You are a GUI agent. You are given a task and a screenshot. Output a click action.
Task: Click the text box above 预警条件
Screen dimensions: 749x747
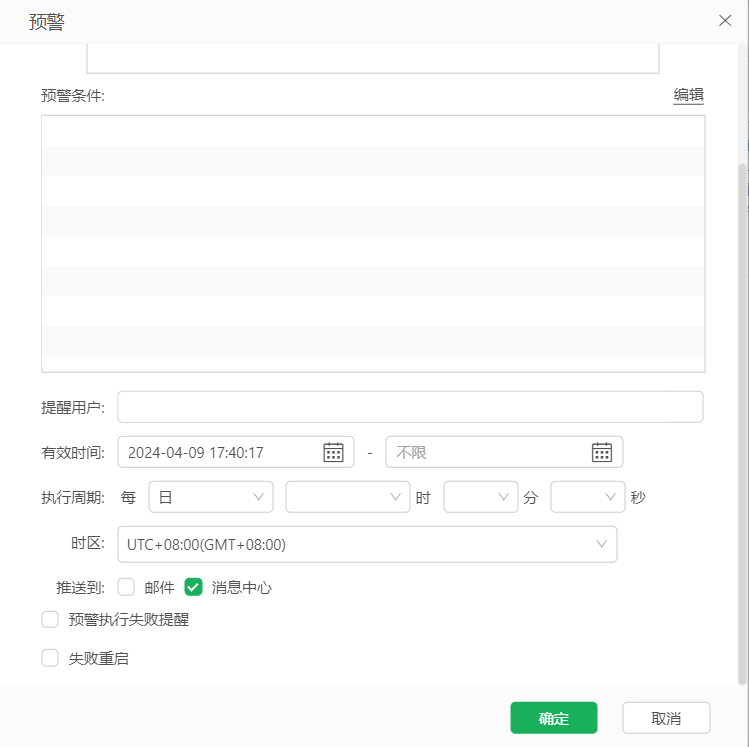[x=373, y=58]
